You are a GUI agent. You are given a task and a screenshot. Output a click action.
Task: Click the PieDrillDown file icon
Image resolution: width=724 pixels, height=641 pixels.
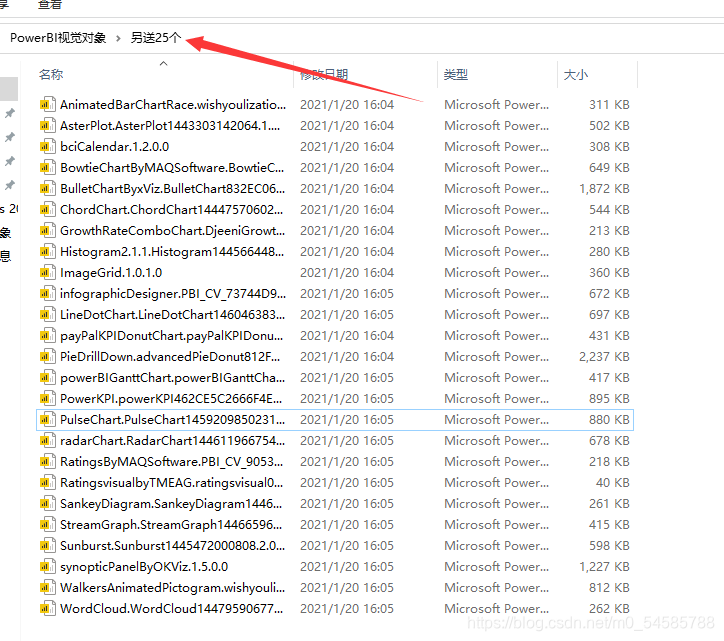(x=48, y=357)
